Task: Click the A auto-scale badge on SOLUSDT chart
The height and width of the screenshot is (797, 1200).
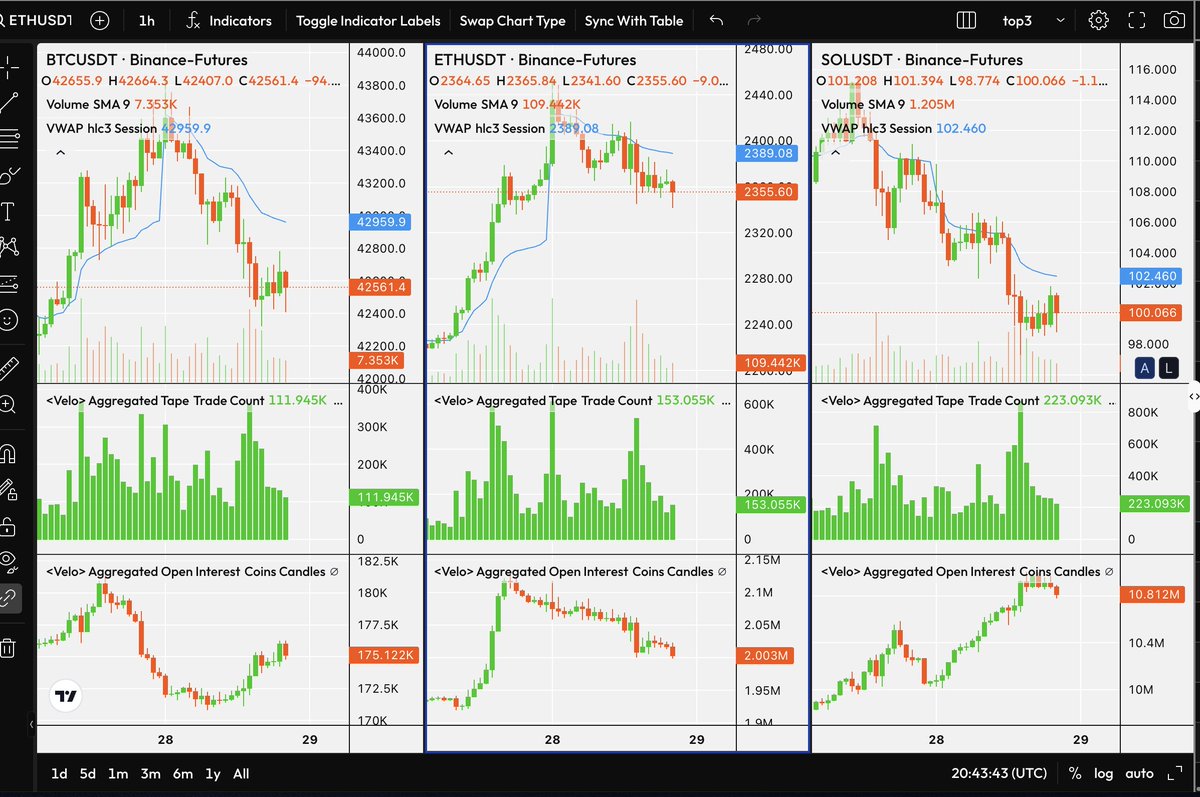Action: coord(1145,369)
